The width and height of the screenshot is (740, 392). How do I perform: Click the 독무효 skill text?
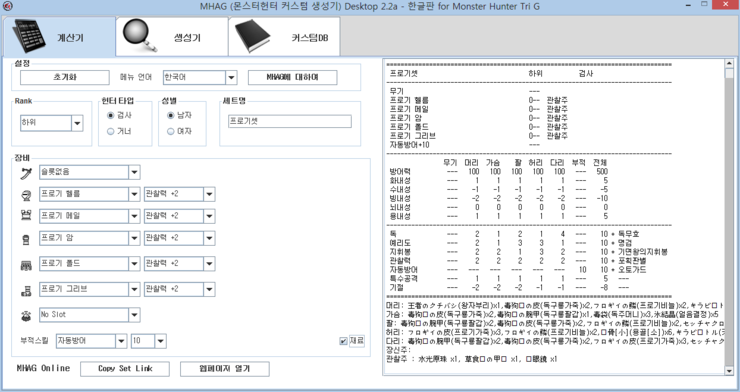(629, 234)
